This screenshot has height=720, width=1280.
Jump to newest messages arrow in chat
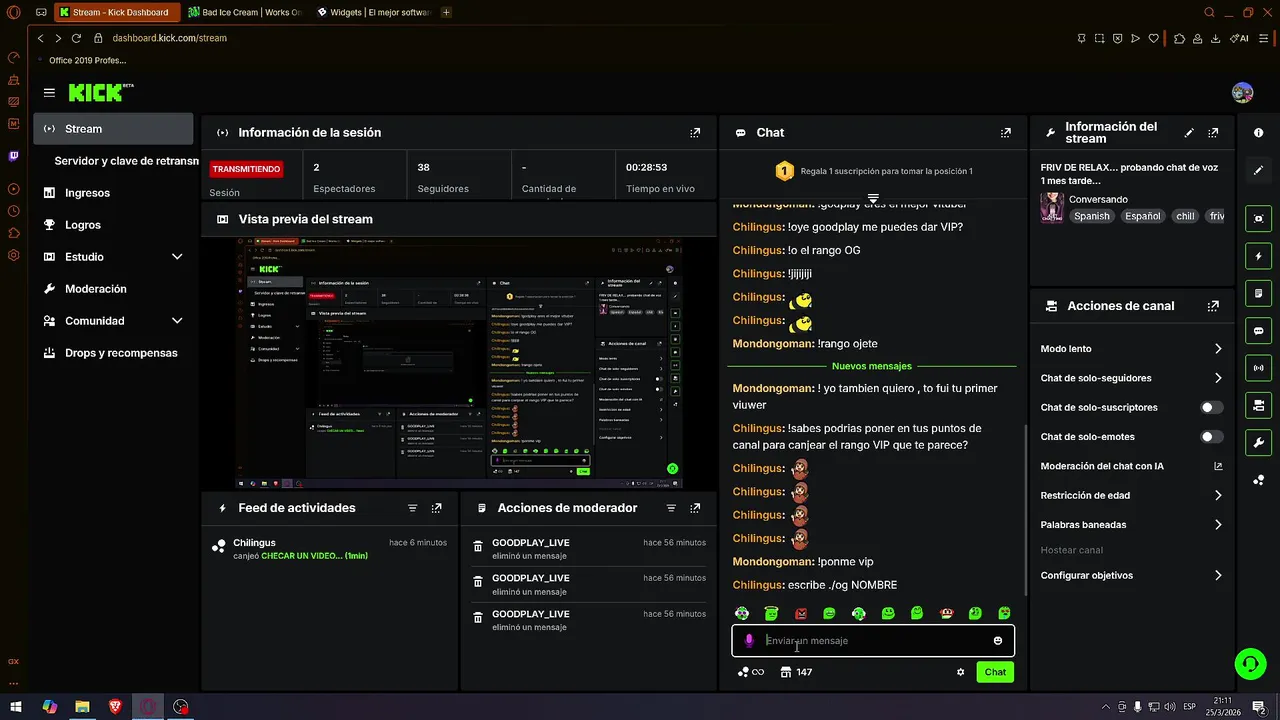point(873,198)
